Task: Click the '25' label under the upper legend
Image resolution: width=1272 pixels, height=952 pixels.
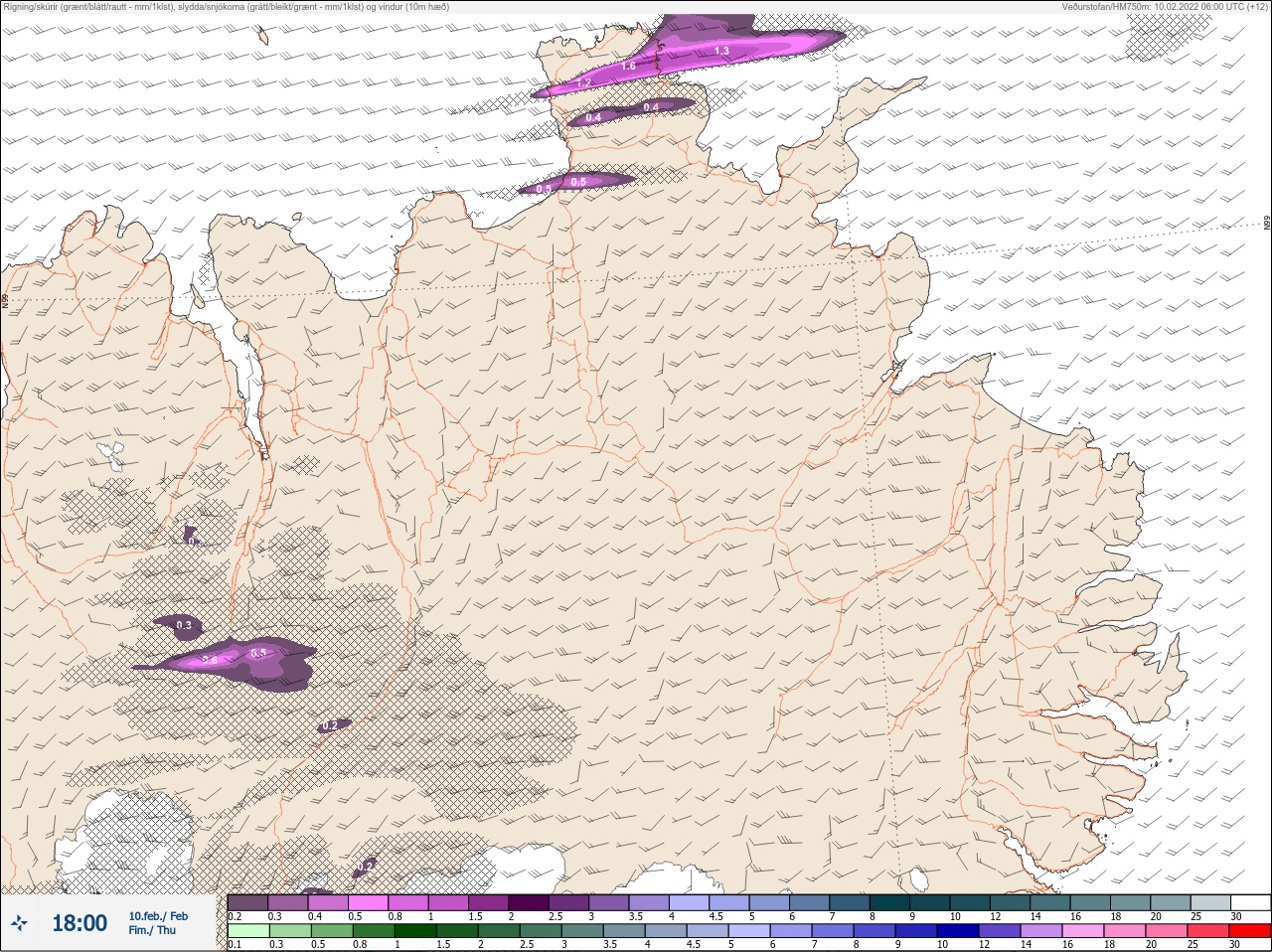Action: coord(1194,916)
